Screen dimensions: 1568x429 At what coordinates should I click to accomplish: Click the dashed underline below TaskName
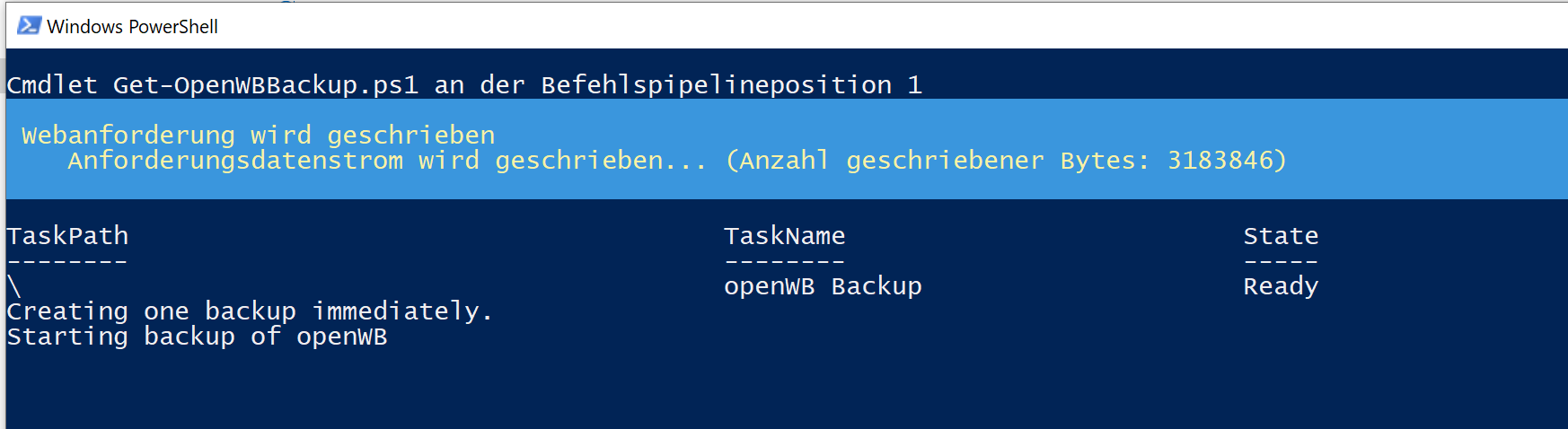pos(784,262)
